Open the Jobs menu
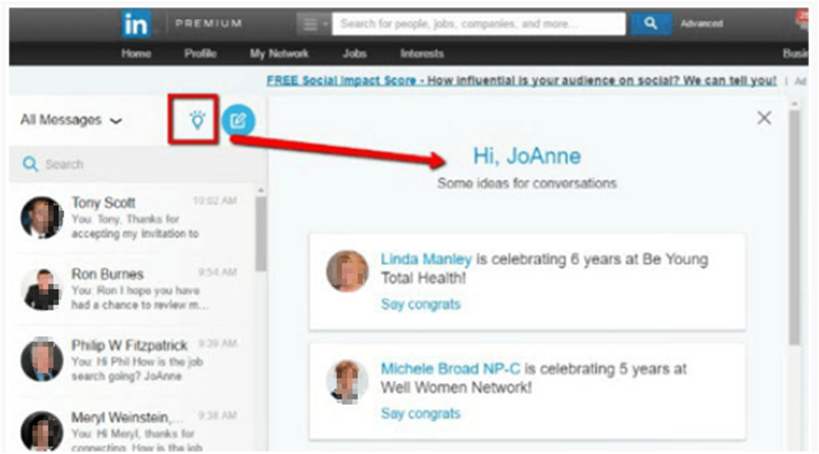Image resolution: width=819 pixels, height=454 pixels. tap(354, 54)
